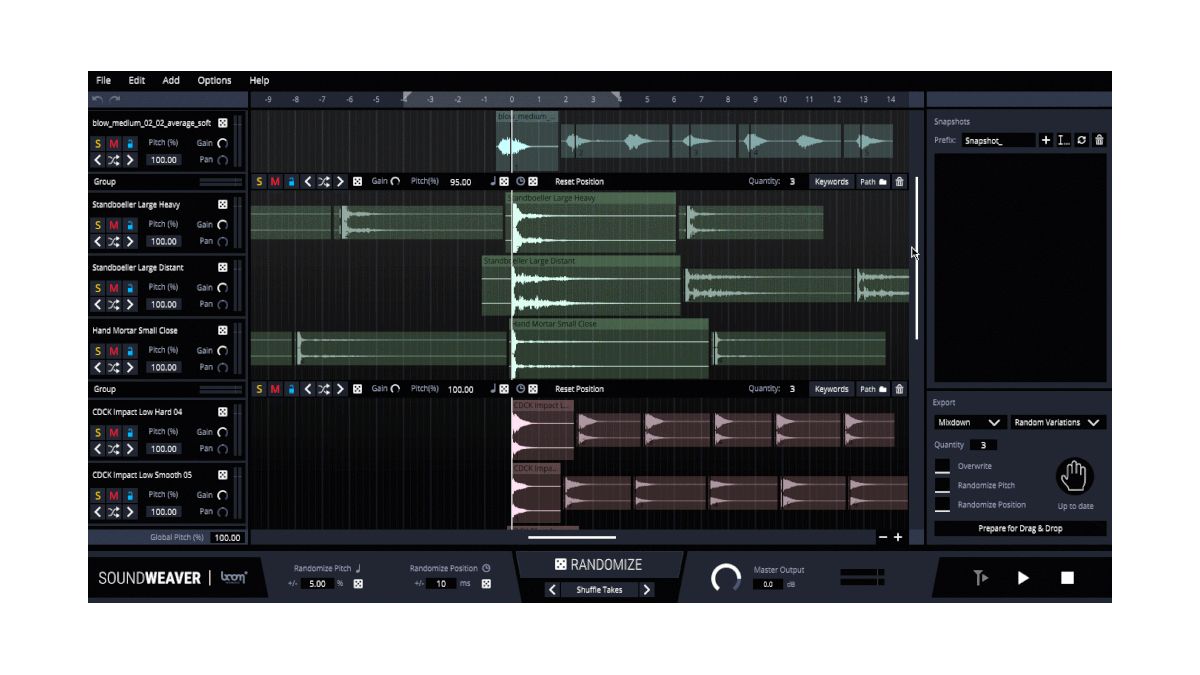Click the clock icon in the upper group toolbar
The image size is (1200, 675).
pos(520,181)
